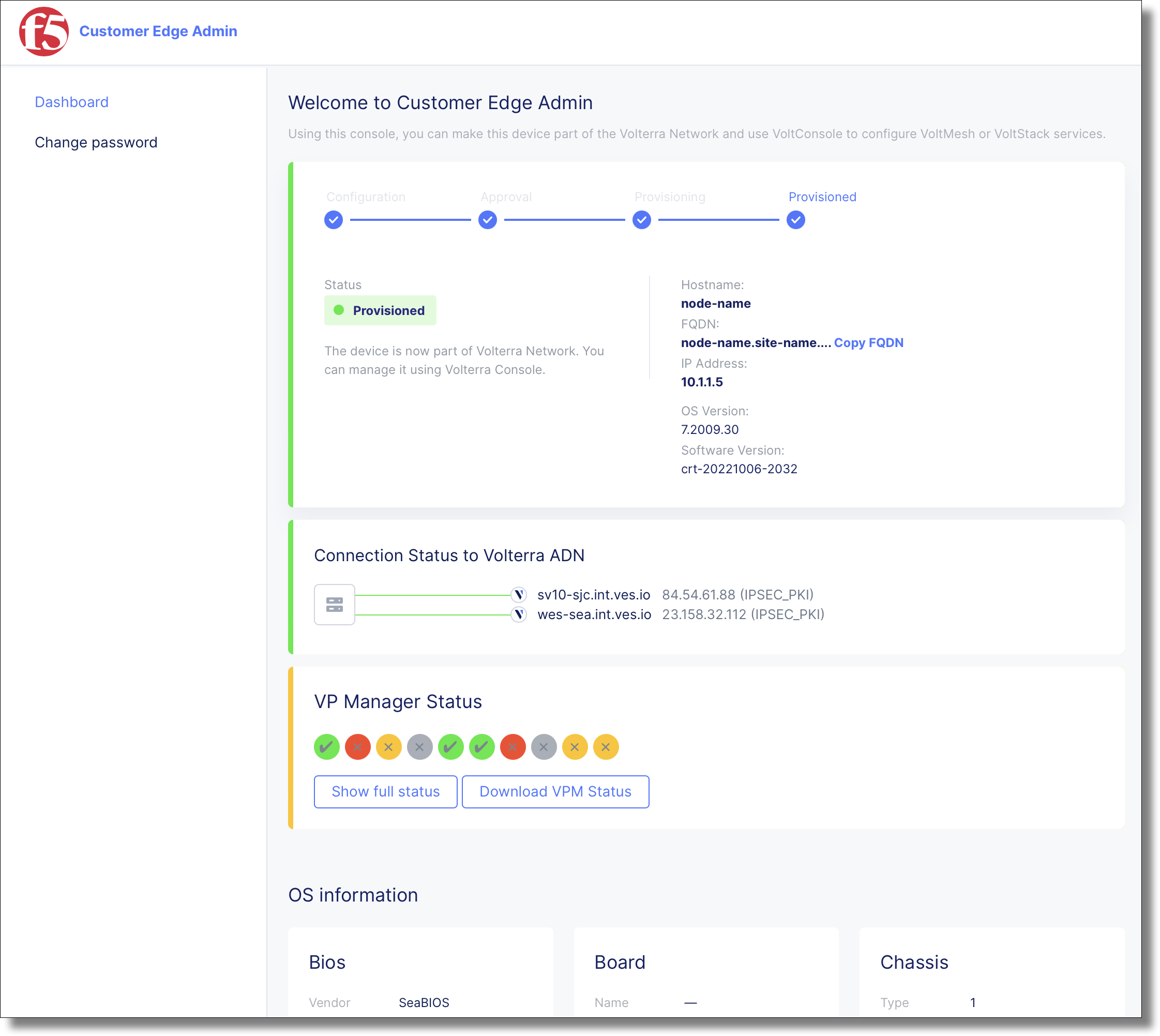Click the first gray X VP Manager status icon
Viewport: 1160px width, 1036px height.
coord(420,747)
